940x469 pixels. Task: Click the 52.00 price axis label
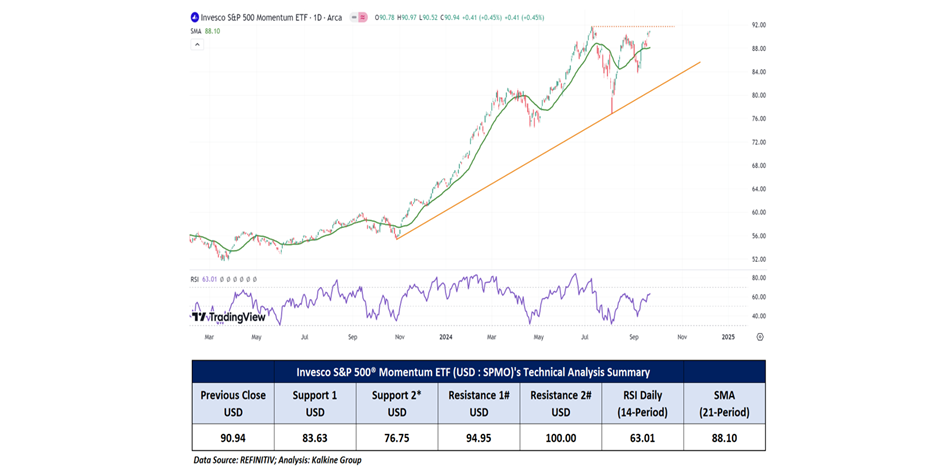coord(761,260)
